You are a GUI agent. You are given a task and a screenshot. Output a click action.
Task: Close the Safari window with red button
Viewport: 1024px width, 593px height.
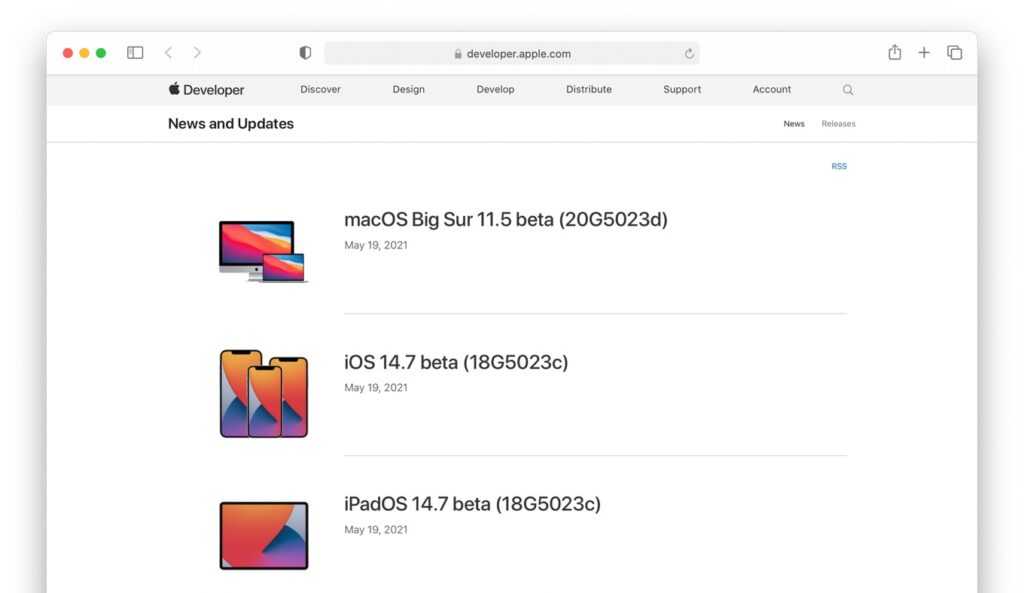coord(68,53)
